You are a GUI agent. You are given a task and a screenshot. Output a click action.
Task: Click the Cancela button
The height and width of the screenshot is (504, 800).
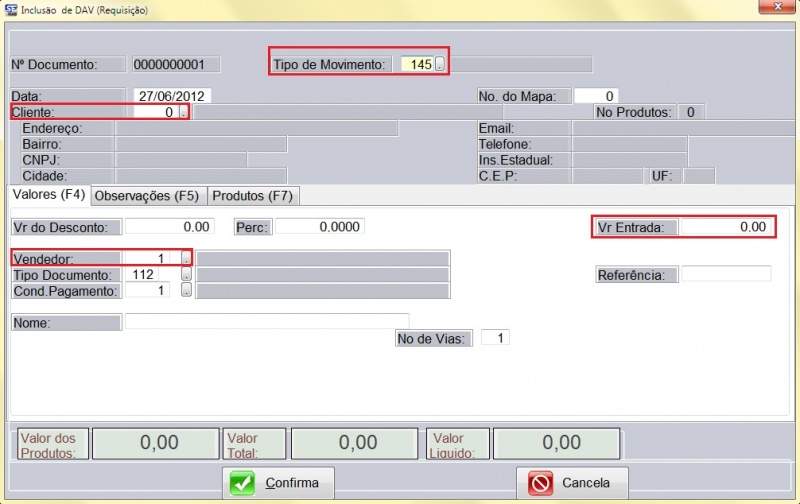[571, 483]
